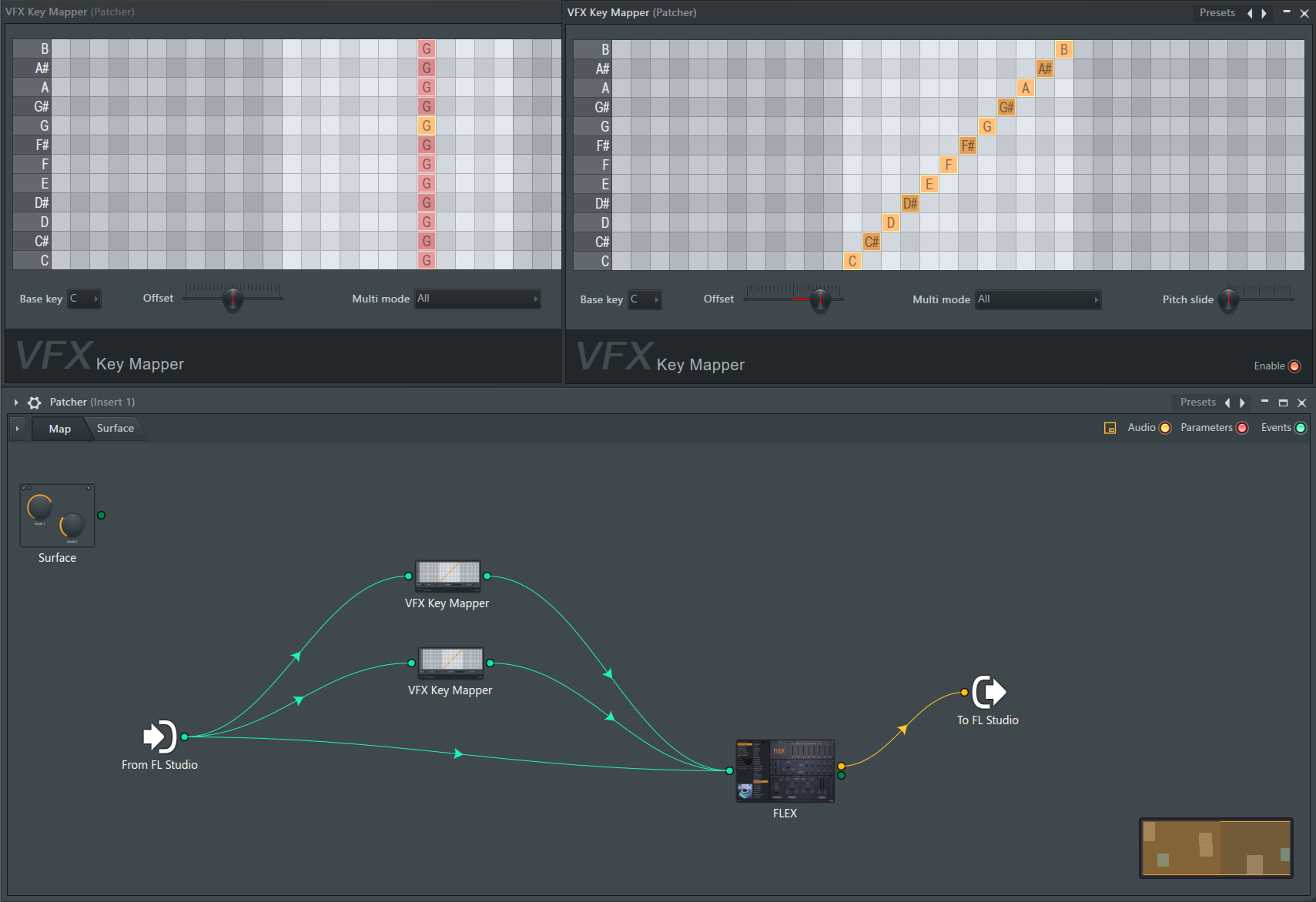Close the Patcher window
Viewport: 1316px width, 902px height.
point(1301,403)
